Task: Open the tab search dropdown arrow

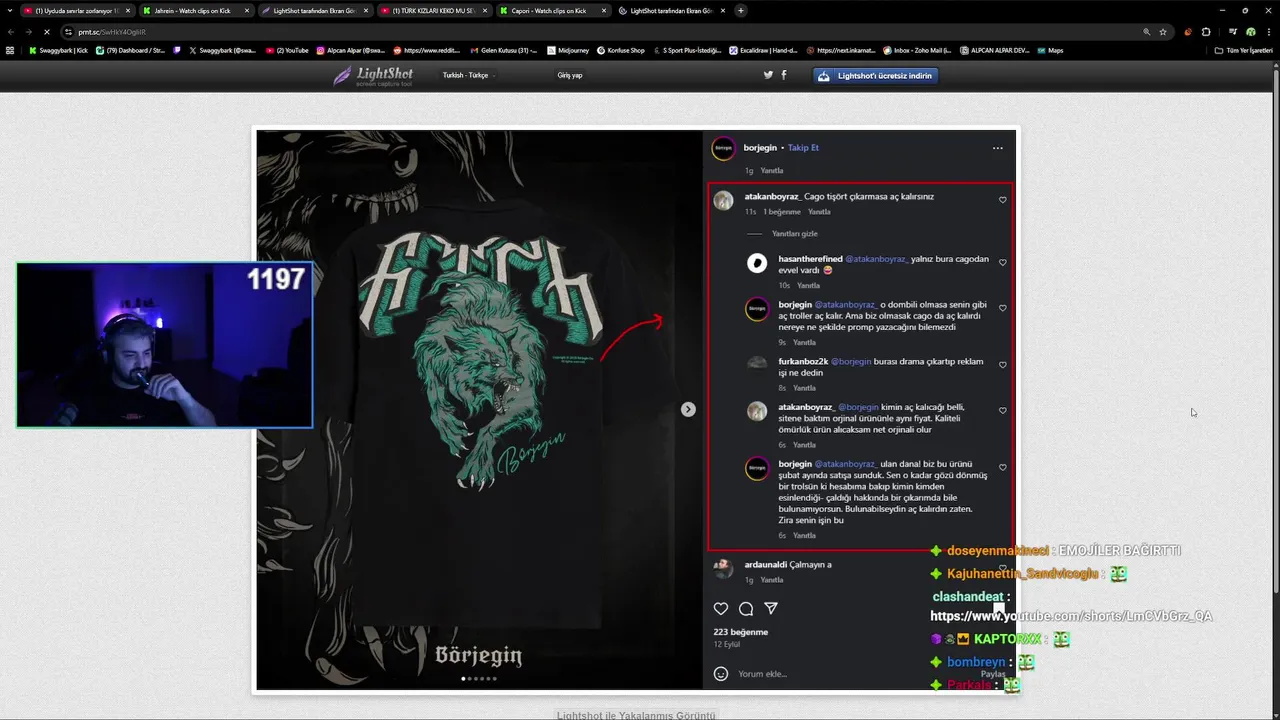Action: (9, 10)
